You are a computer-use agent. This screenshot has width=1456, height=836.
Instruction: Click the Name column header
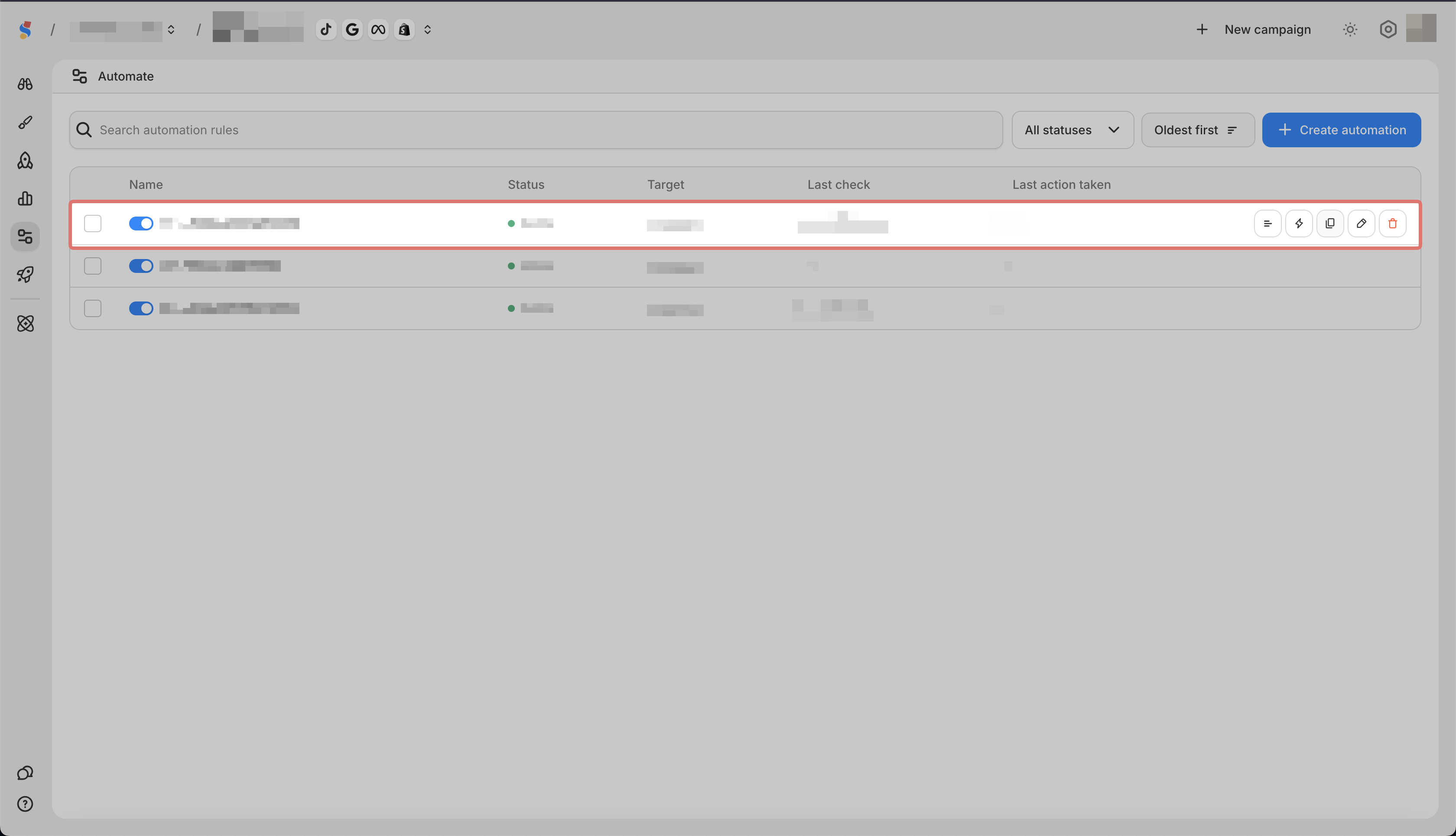(x=146, y=185)
